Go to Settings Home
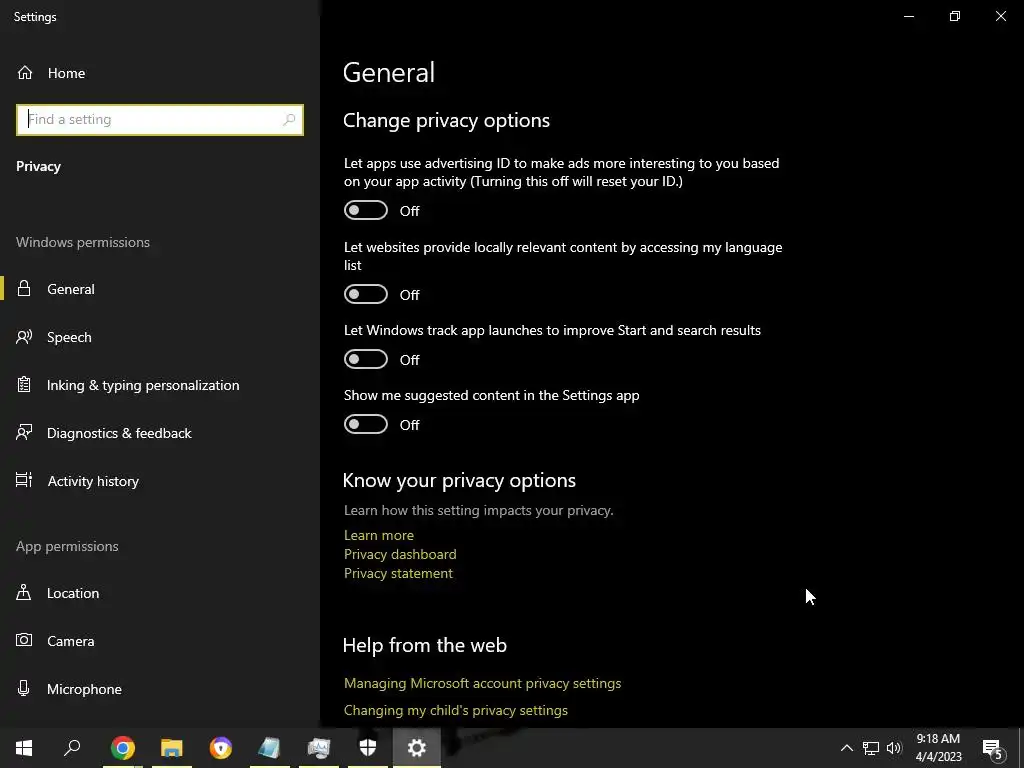This screenshot has height=768, width=1024. [x=160, y=72]
